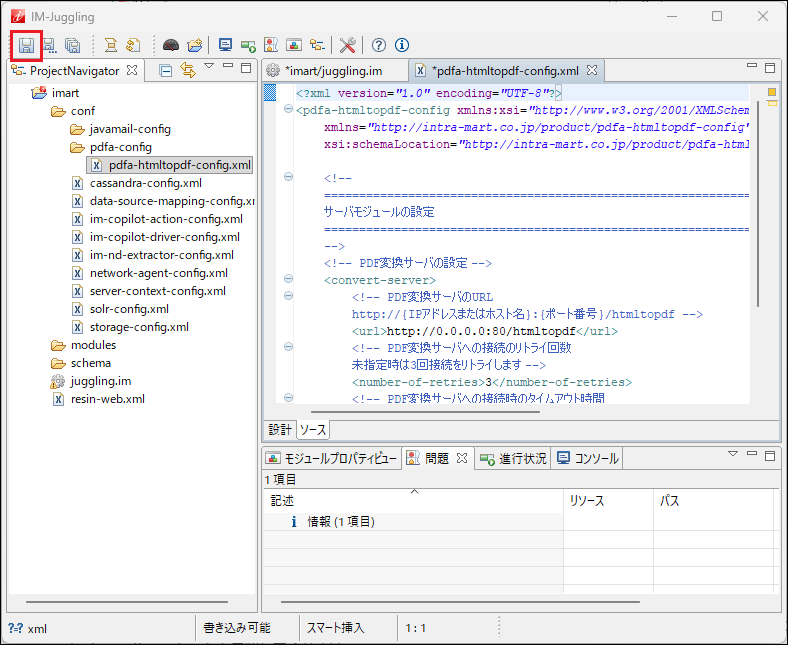The height and width of the screenshot is (645, 788).
Task: Open the コンソール tab
Action: (x=588, y=459)
